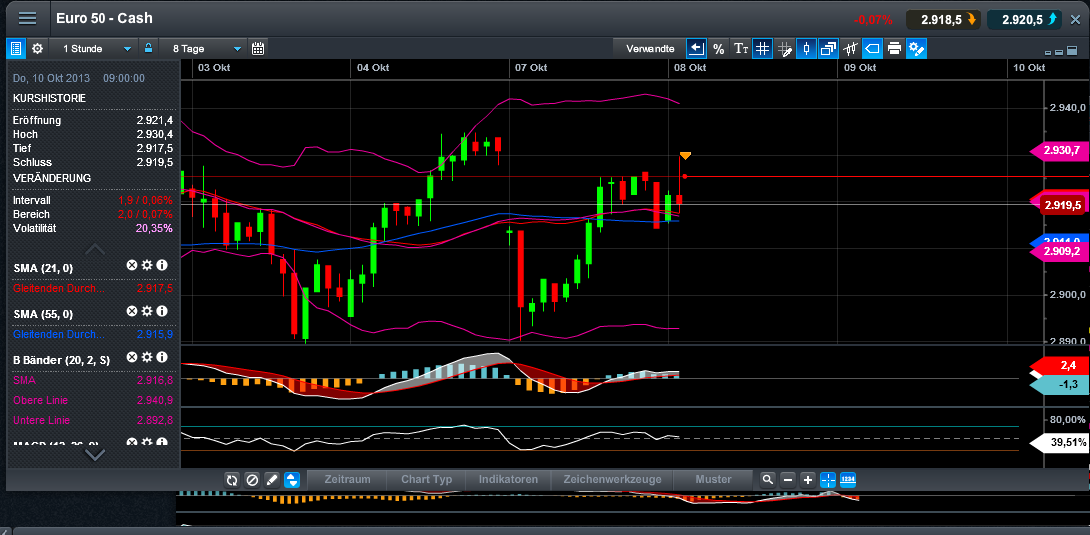Click the 39,51% oscillator label

pyautogui.click(x=1059, y=443)
